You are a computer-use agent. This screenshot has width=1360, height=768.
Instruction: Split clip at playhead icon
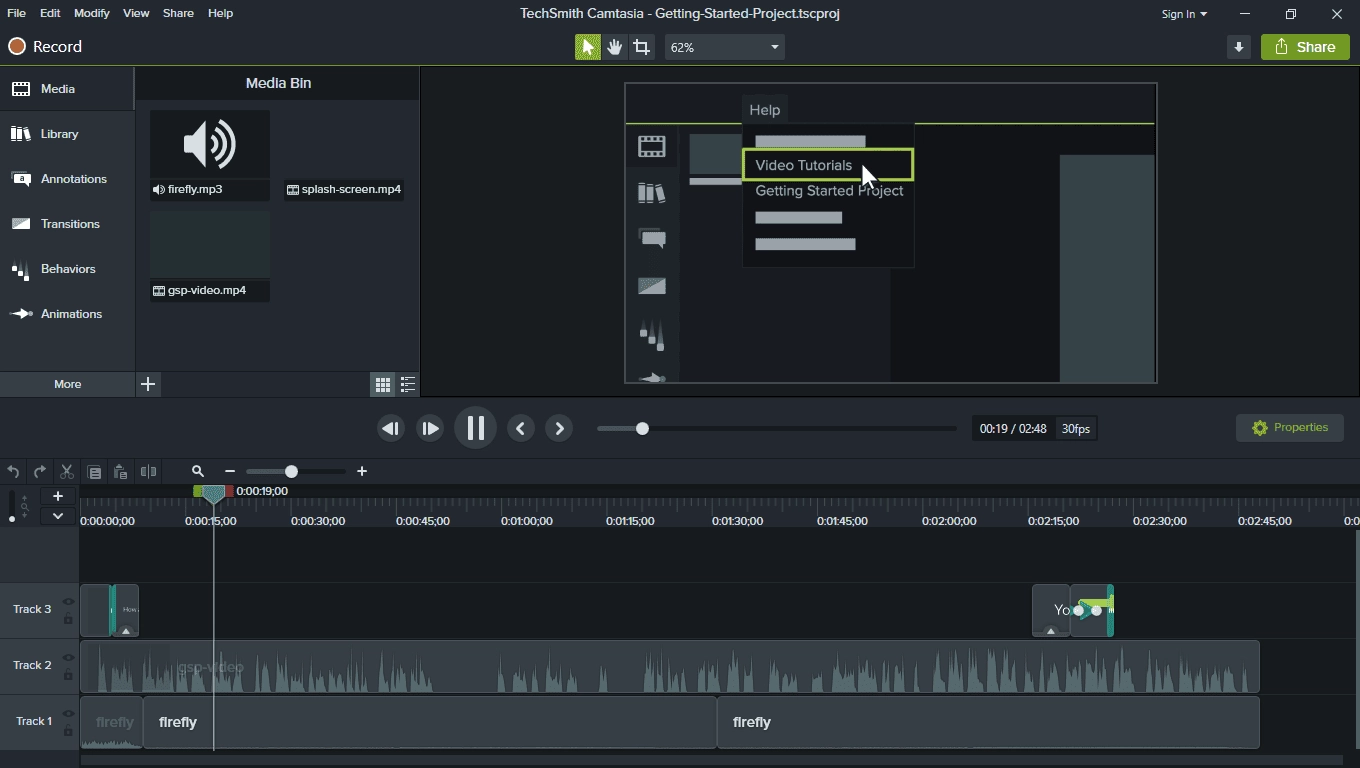[x=148, y=472]
